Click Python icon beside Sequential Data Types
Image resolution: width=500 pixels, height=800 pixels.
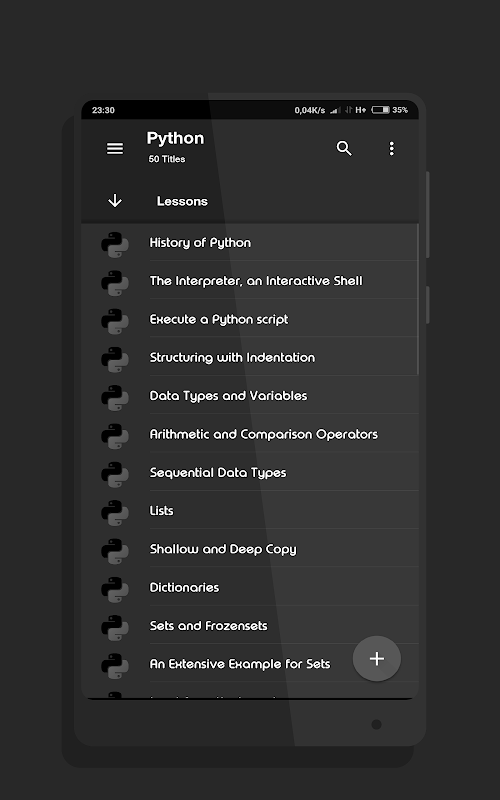point(115,474)
